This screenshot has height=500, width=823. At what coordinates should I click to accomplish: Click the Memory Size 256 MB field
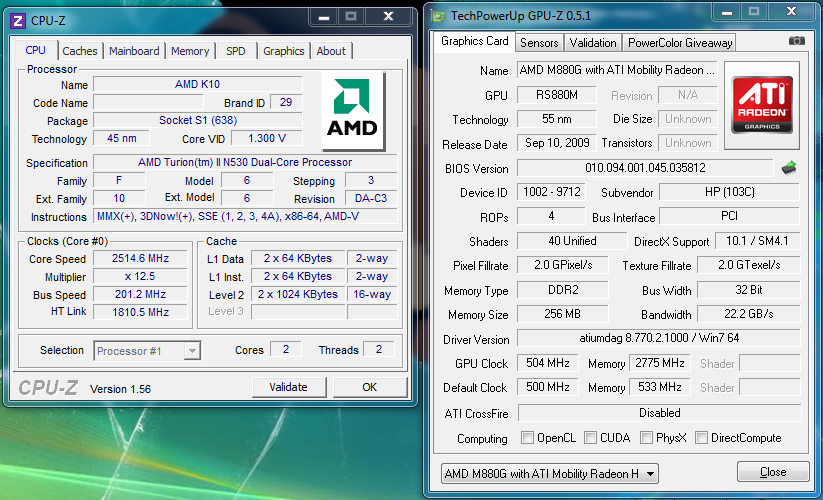coord(563,314)
